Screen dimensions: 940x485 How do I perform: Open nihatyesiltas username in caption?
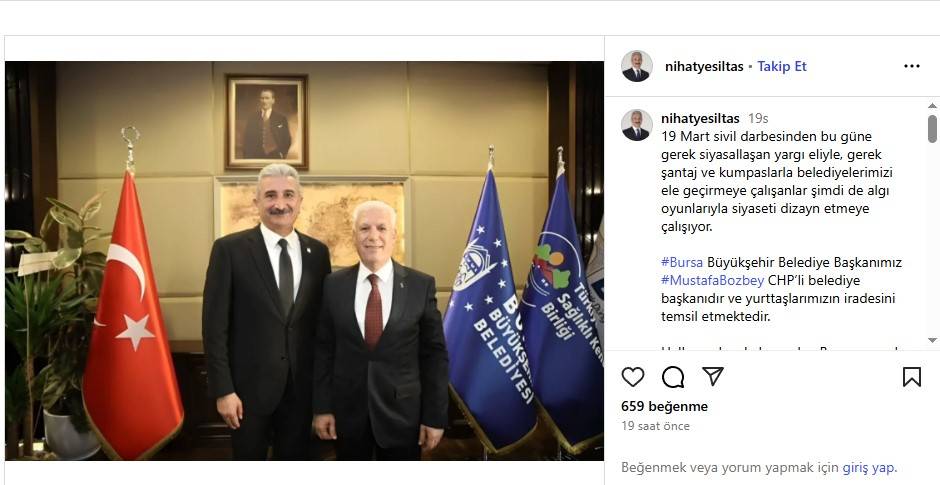pos(700,119)
